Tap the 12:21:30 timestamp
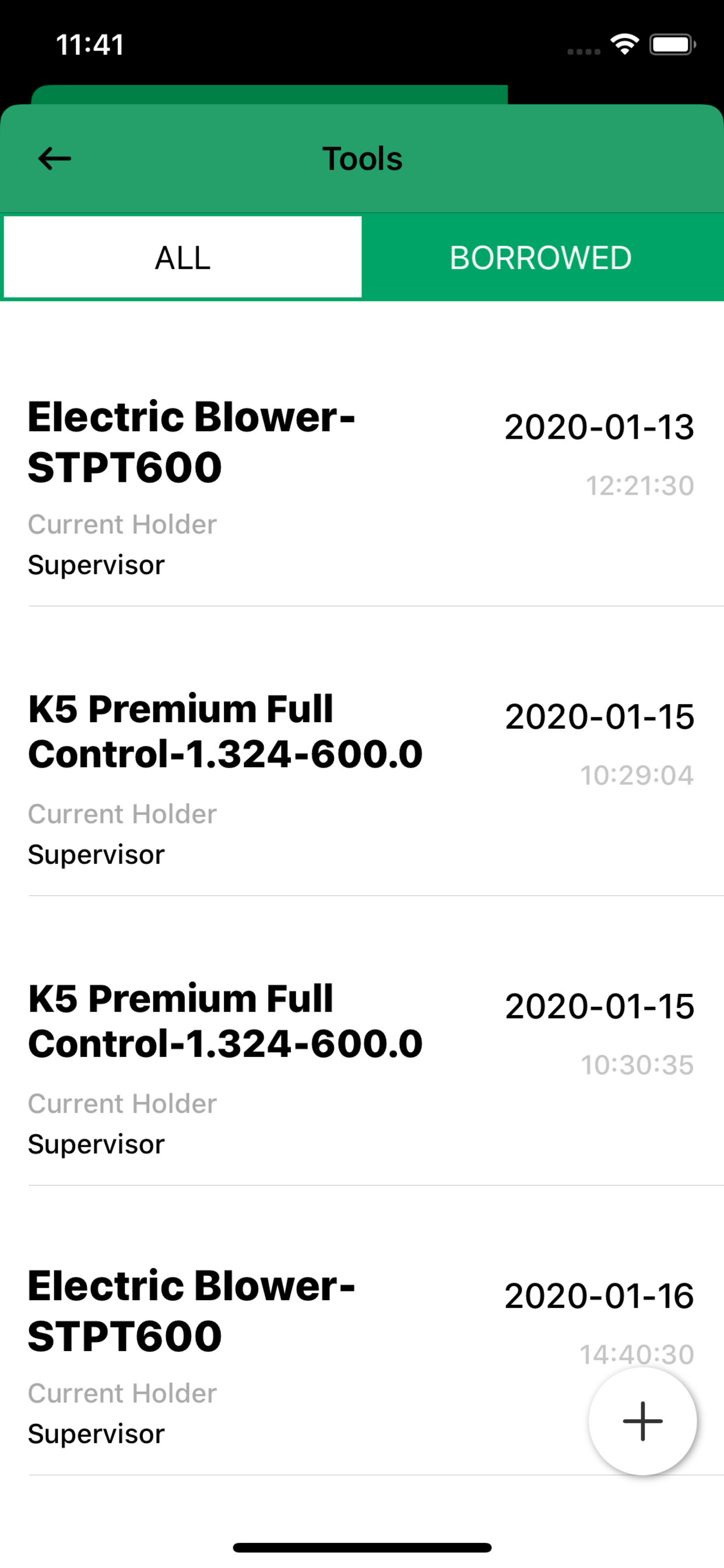This screenshot has height=1568, width=724. pyautogui.click(x=639, y=486)
